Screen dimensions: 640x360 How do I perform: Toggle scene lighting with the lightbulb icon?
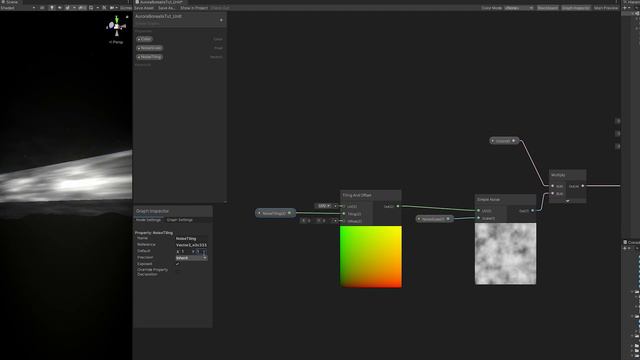pyautogui.click(x=52, y=8)
